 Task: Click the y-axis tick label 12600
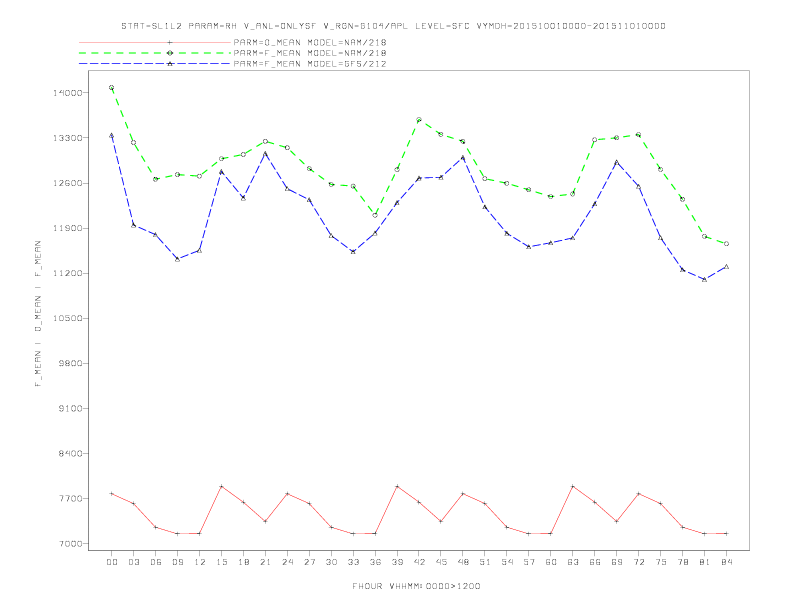(x=68, y=183)
